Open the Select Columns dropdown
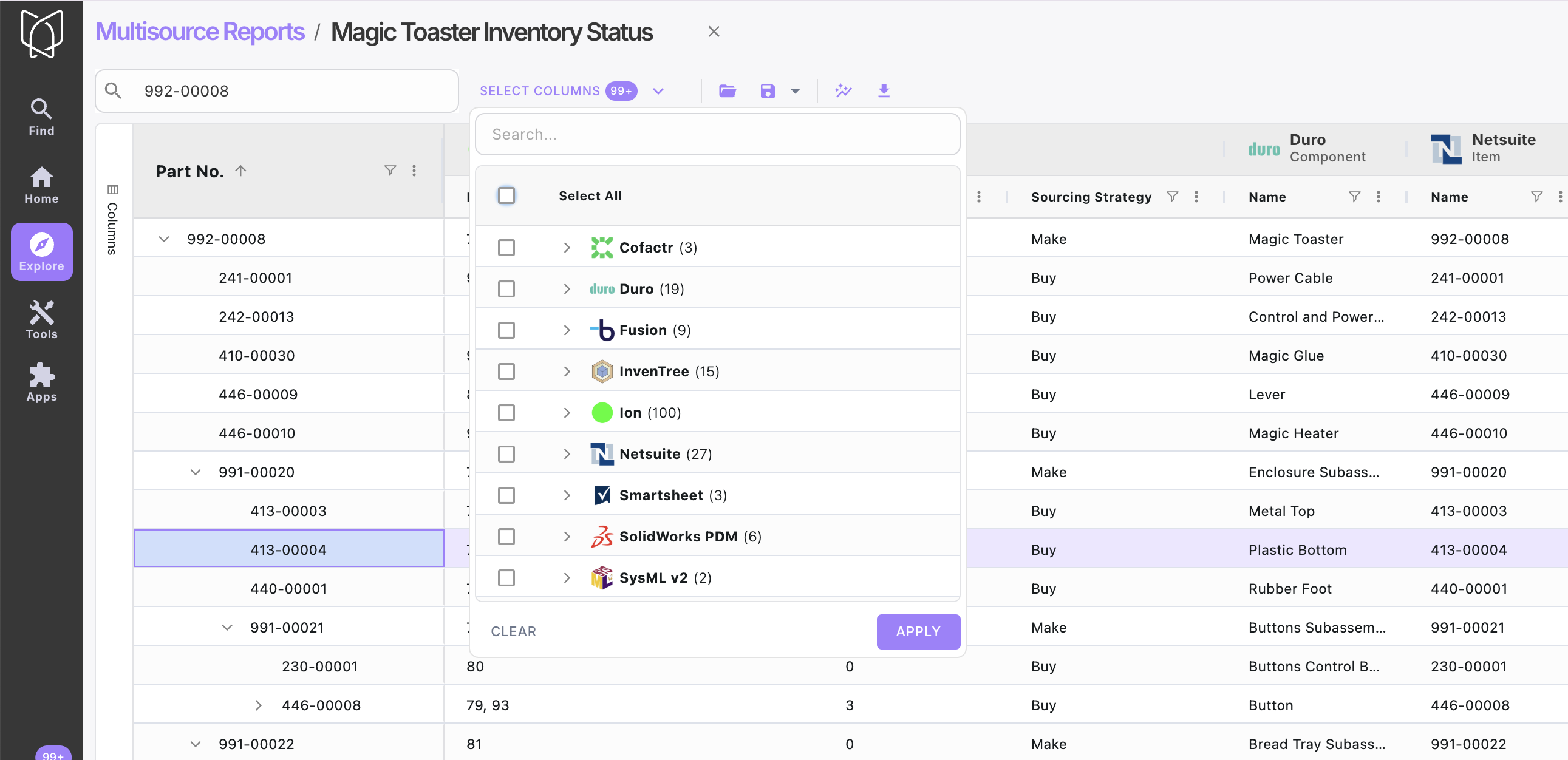Image resolution: width=1568 pixels, height=760 pixels. click(571, 90)
